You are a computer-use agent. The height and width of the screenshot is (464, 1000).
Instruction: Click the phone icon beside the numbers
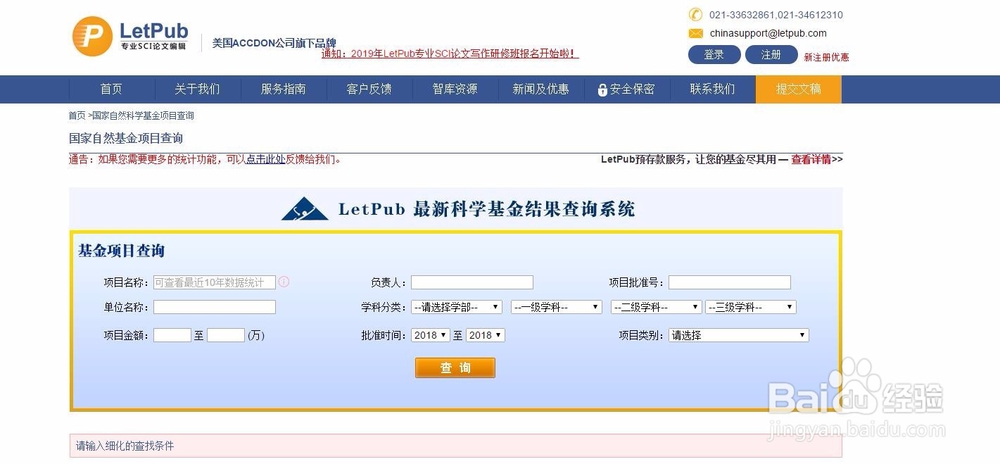point(695,15)
